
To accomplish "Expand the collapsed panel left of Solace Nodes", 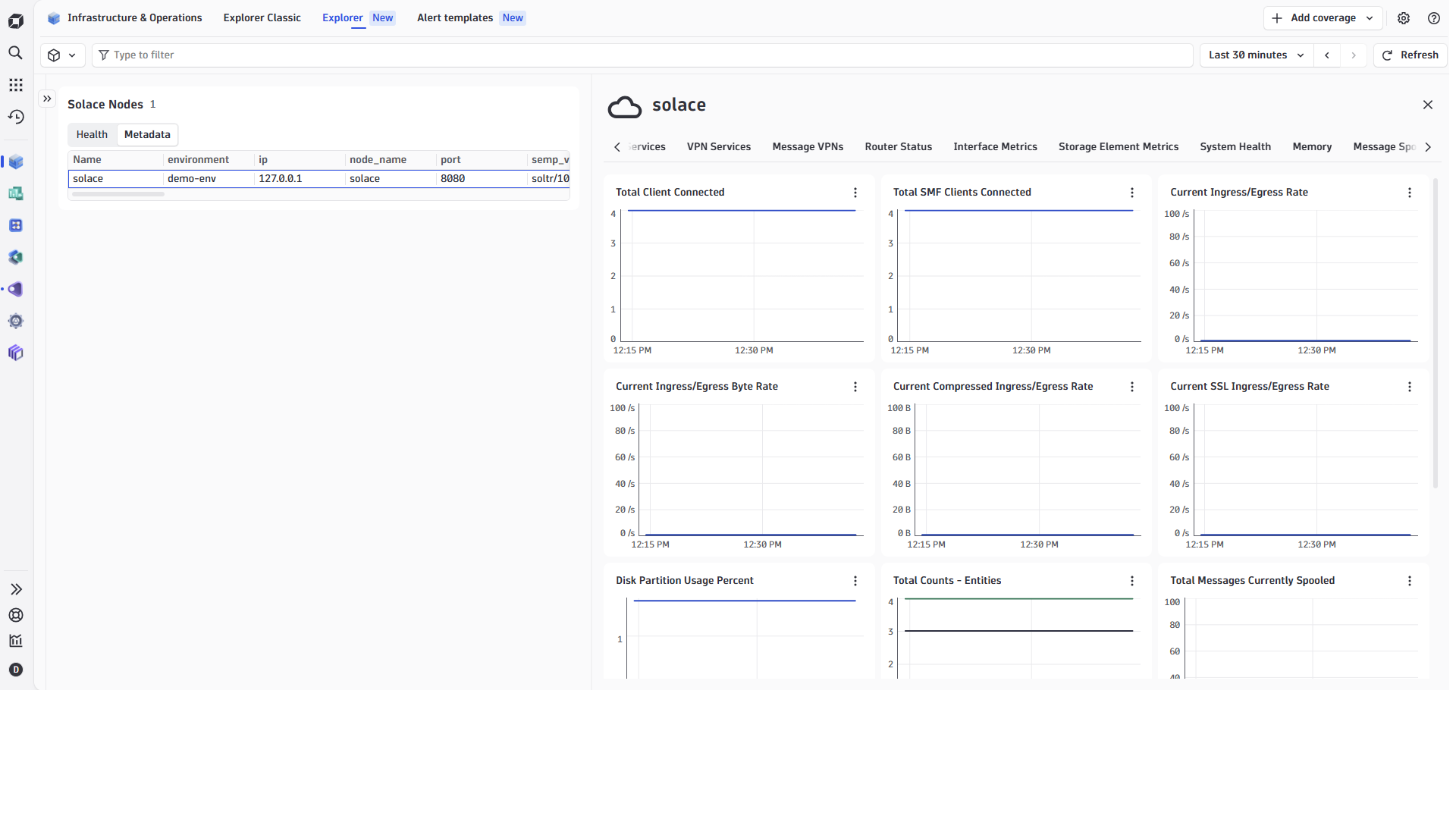I will tap(47, 99).
